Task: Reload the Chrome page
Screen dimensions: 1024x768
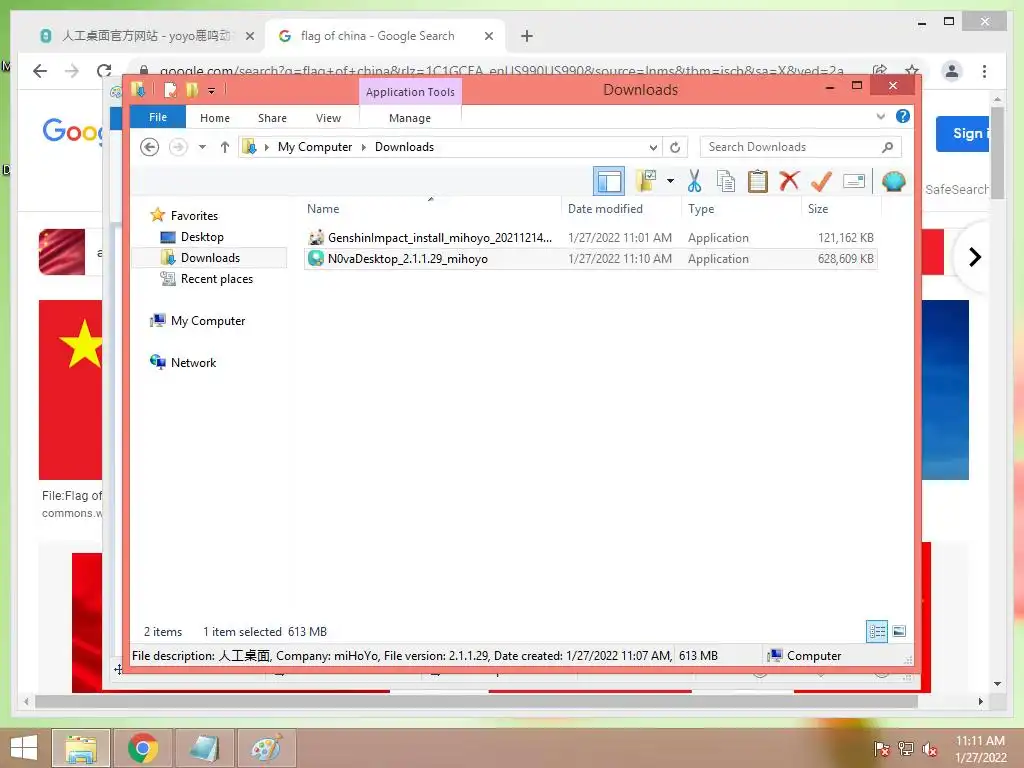Action: click(104, 71)
